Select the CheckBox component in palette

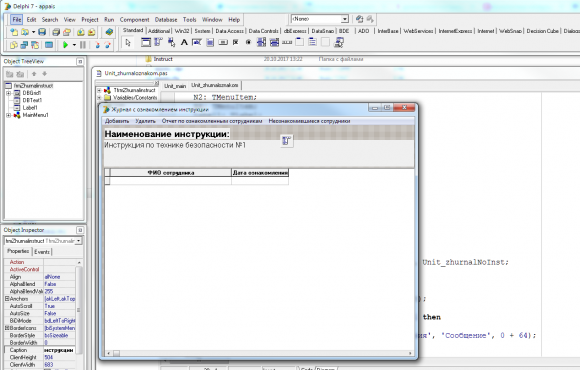coord(236,43)
